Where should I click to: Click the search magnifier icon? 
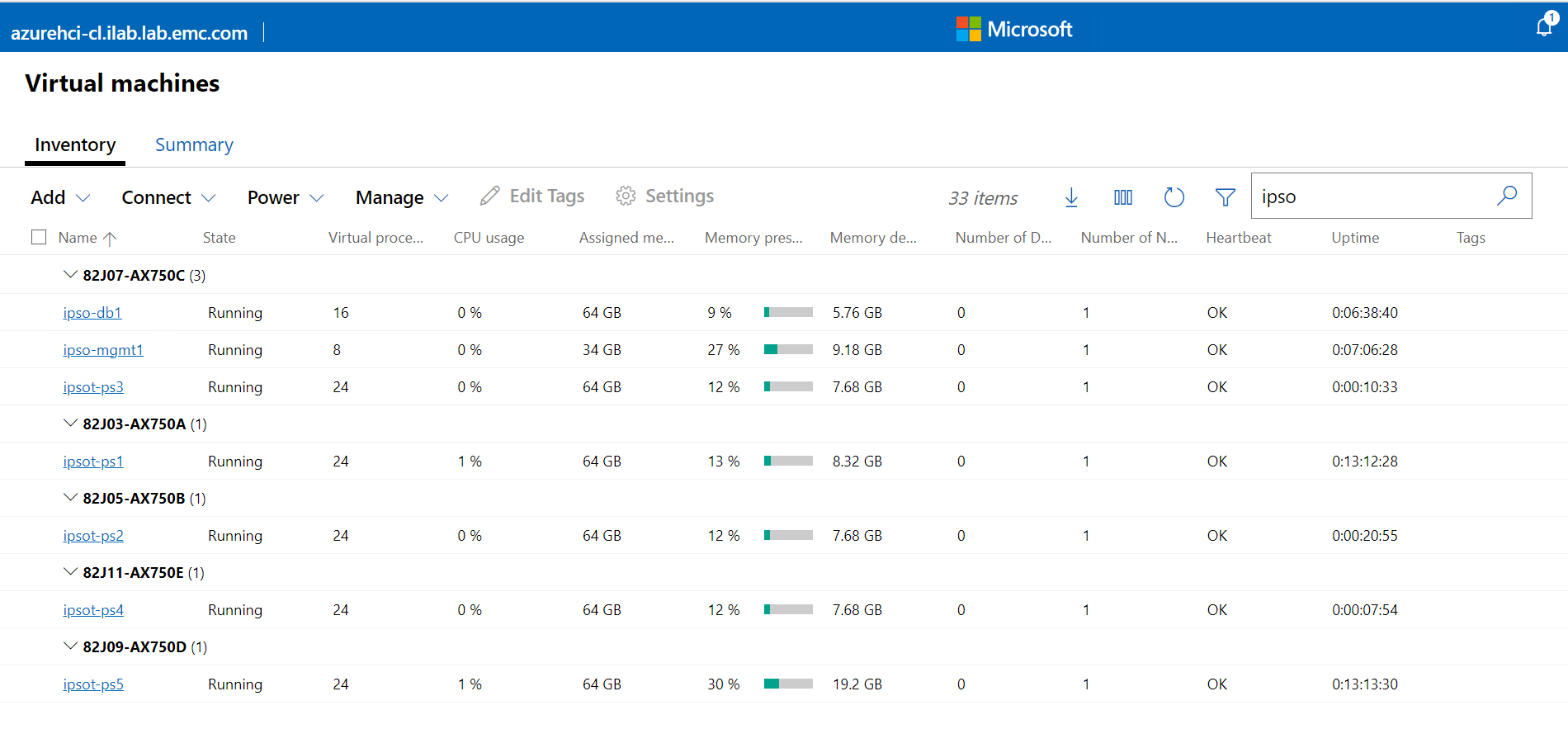(1507, 196)
